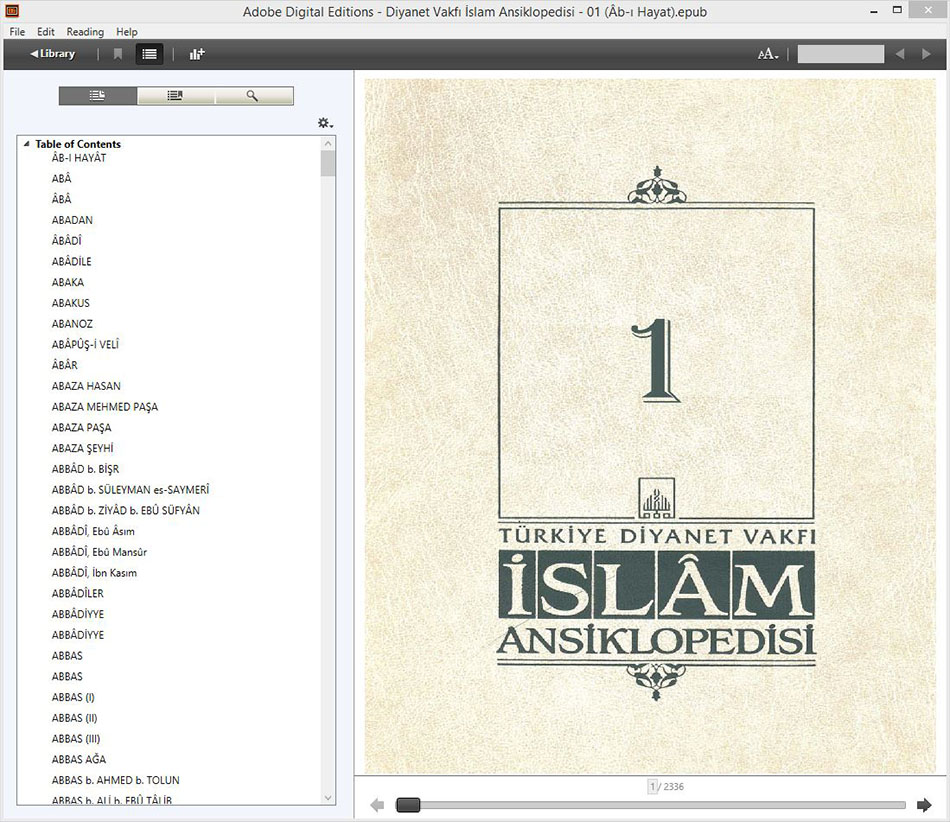
Task: Select the ABBÂDÎ, Ebû Âsım entry
Action: (x=93, y=531)
